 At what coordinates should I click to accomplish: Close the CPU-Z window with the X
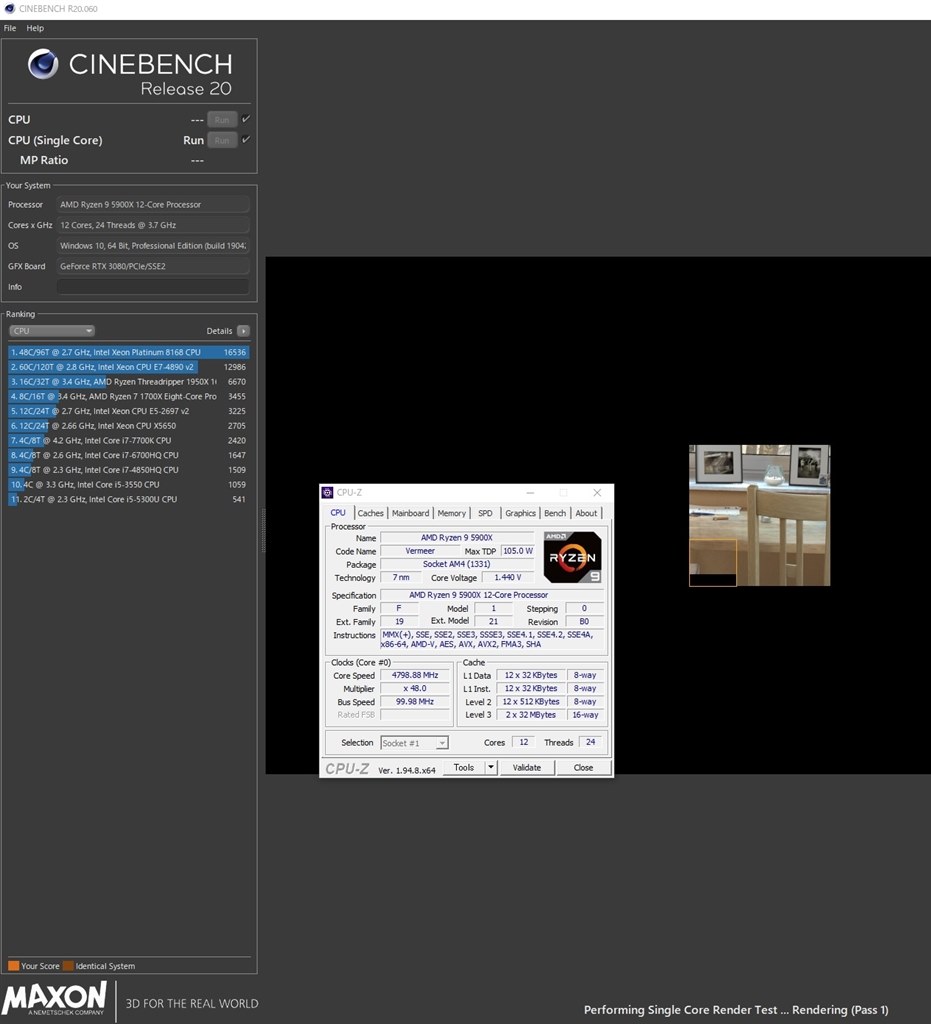597,493
